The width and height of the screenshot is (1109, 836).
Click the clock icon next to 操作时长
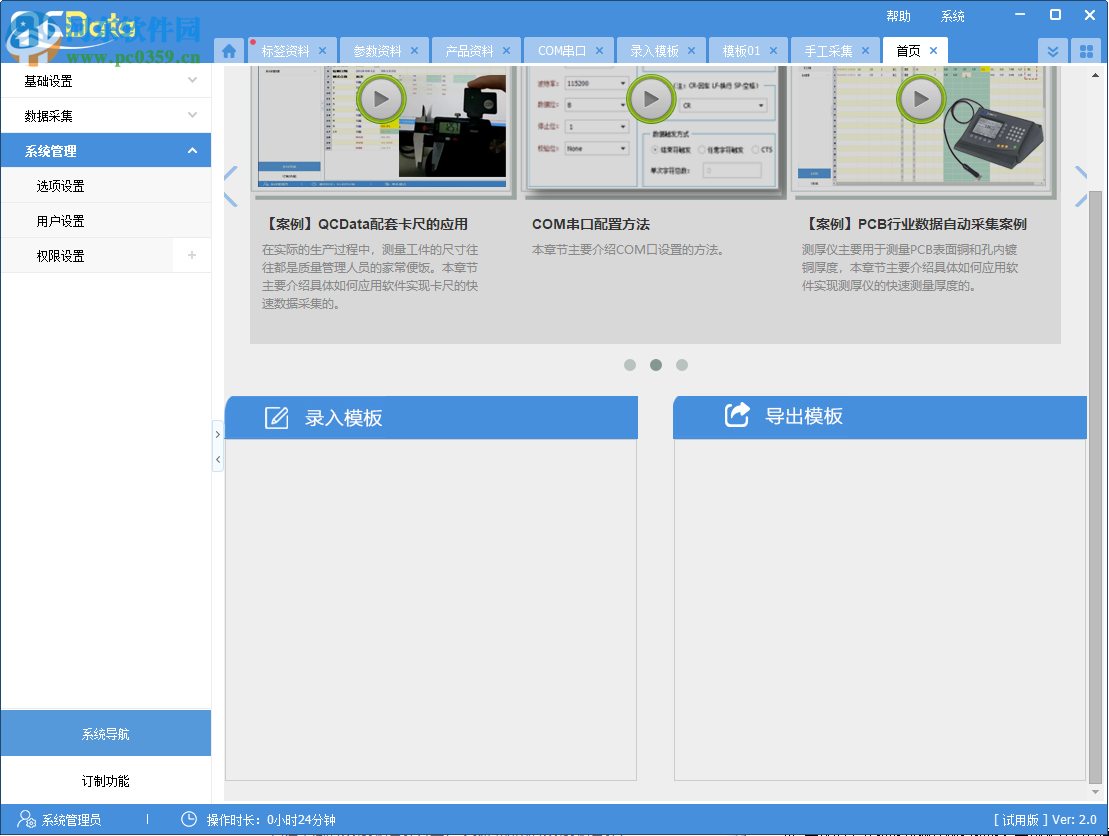[190, 819]
